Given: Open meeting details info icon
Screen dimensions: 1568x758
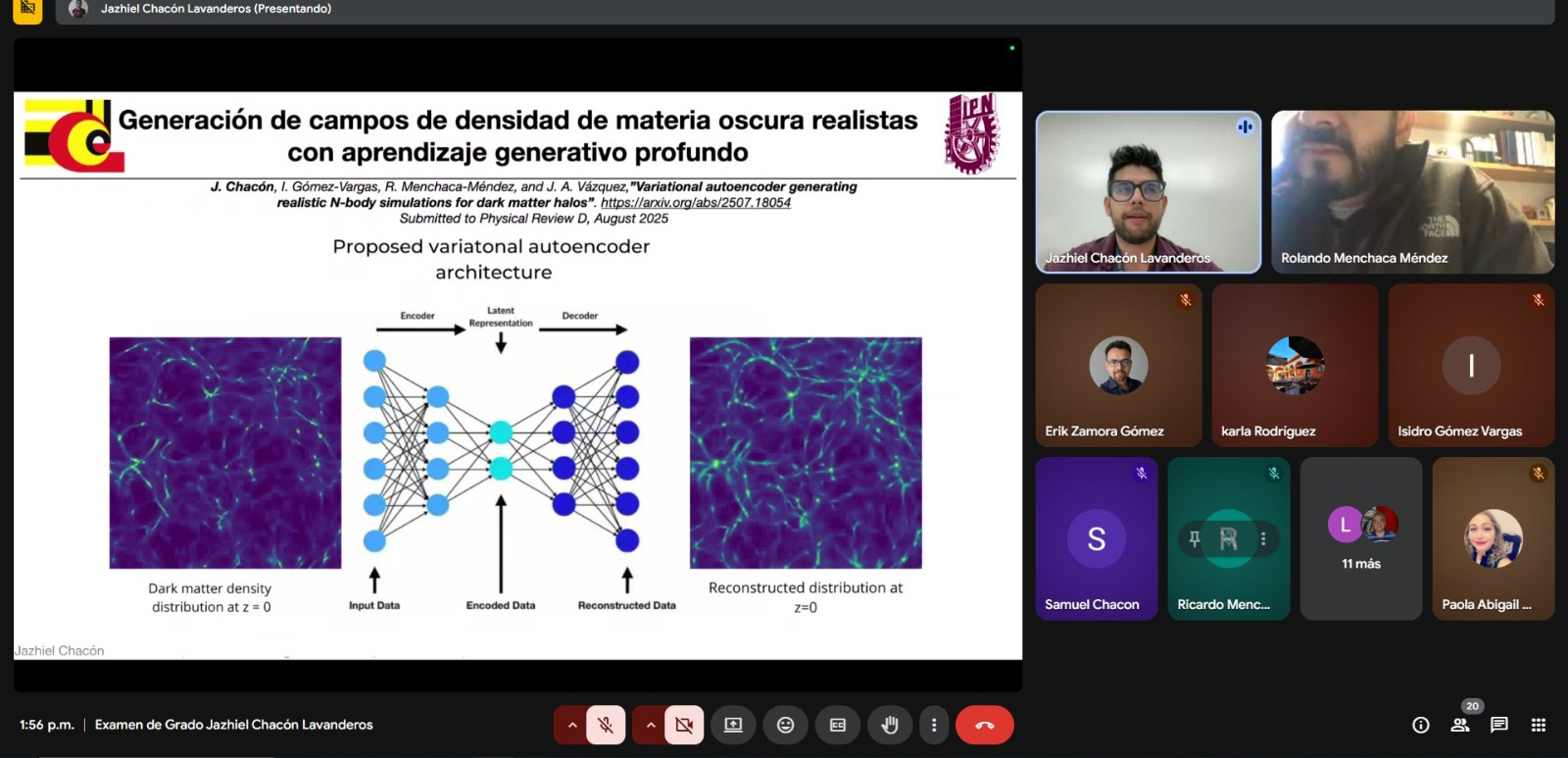Looking at the screenshot, I should tap(1420, 726).
